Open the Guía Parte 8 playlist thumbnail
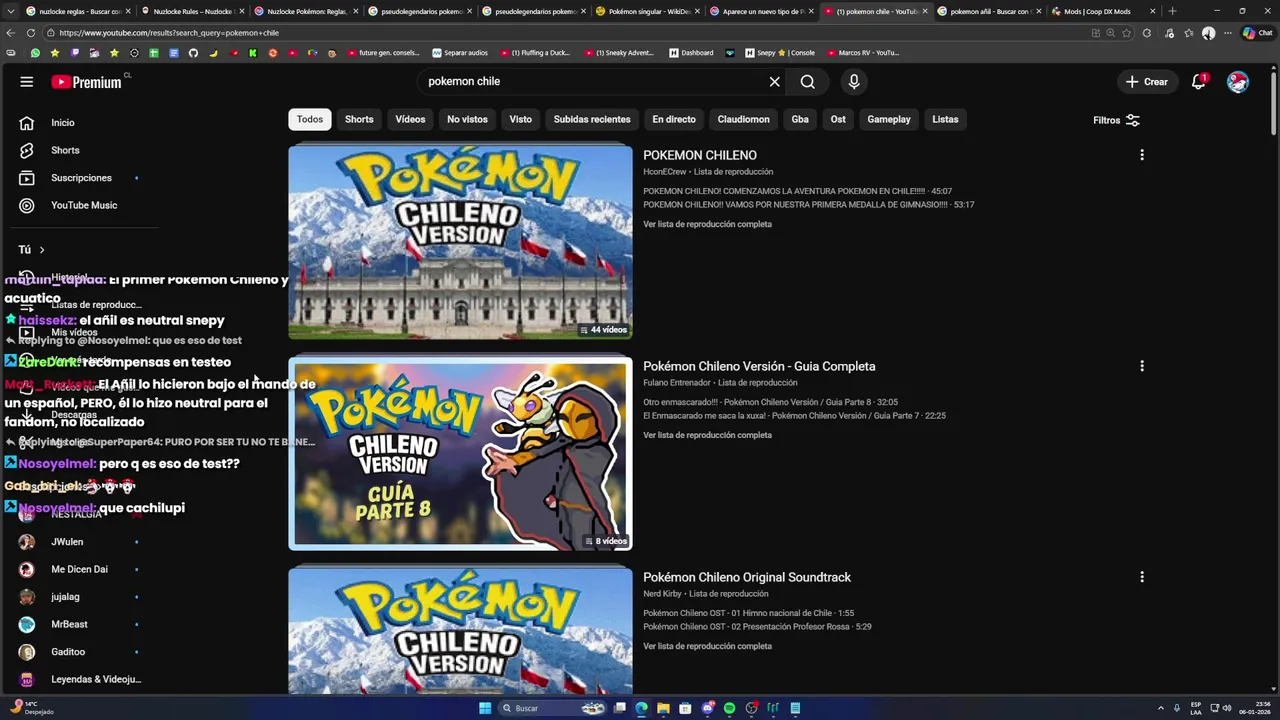The width and height of the screenshot is (1280, 720). coord(460,453)
